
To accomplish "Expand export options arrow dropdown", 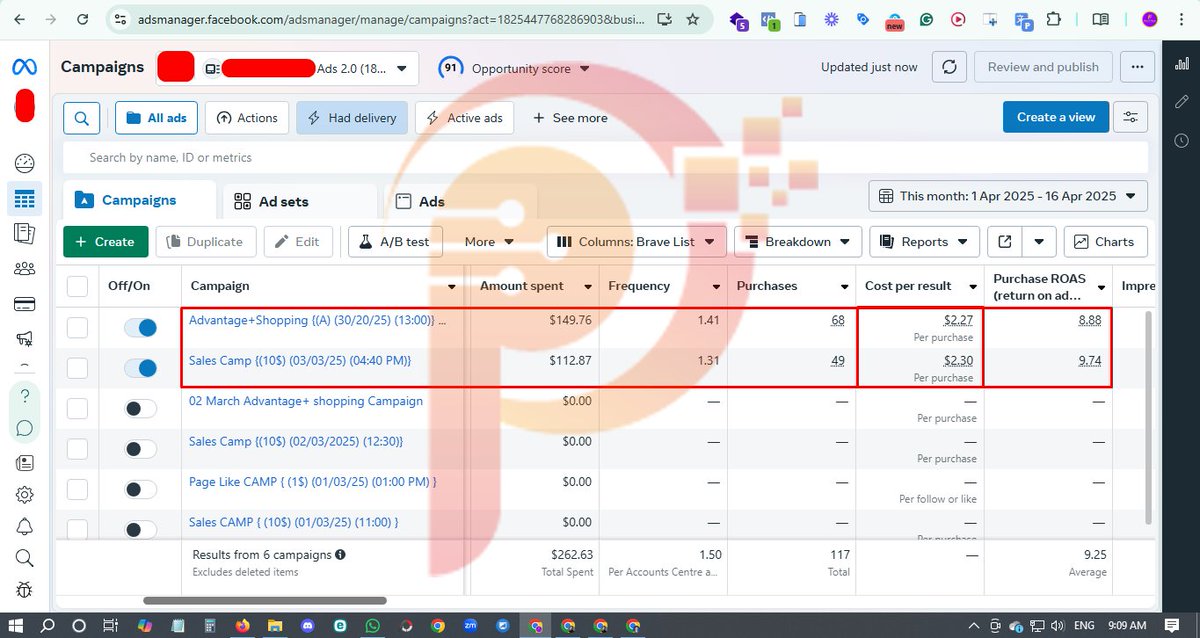I will [x=1039, y=241].
